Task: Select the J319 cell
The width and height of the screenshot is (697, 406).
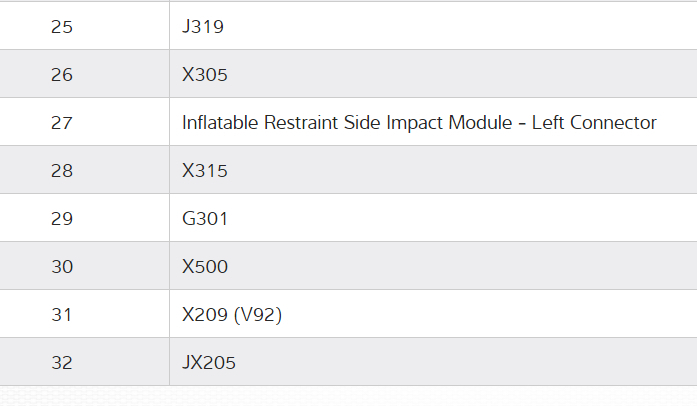Action: 202,26
